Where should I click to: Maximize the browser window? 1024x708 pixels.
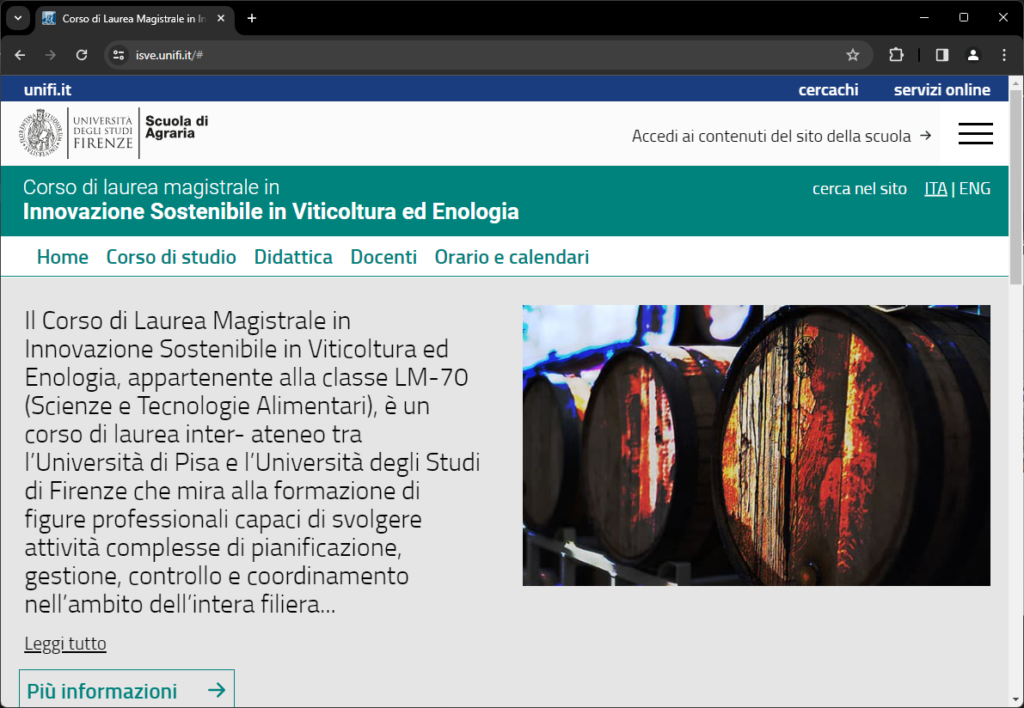click(x=963, y=18)
